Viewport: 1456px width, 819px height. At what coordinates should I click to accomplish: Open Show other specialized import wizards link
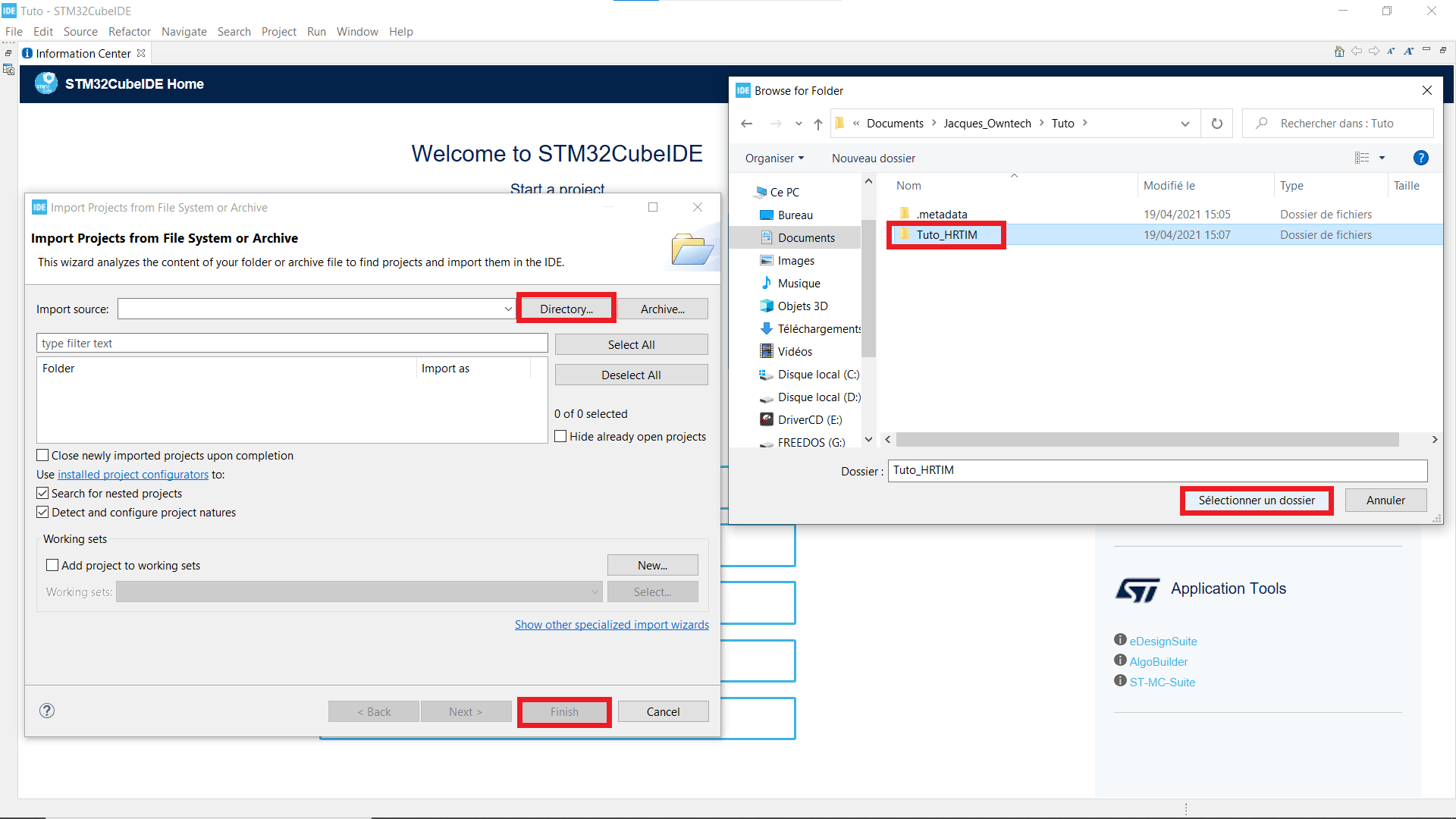612,624
